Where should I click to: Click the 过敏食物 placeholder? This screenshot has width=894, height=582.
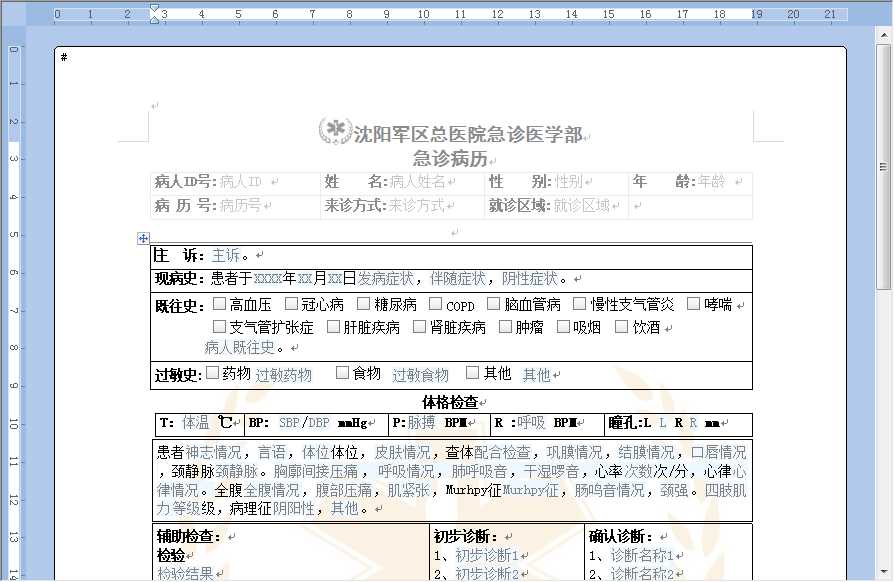pyautogui.click(x=420, y=375)
